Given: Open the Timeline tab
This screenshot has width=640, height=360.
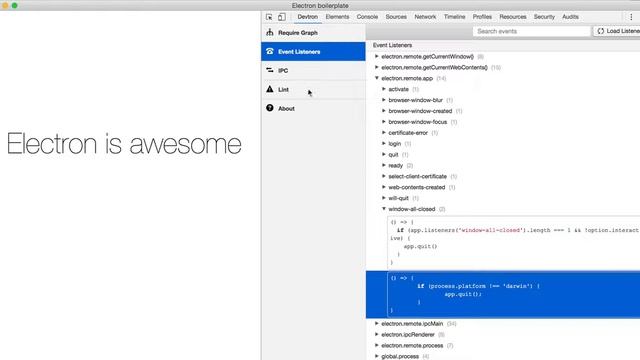Looking at the screenshot, I should pos(454,17).
